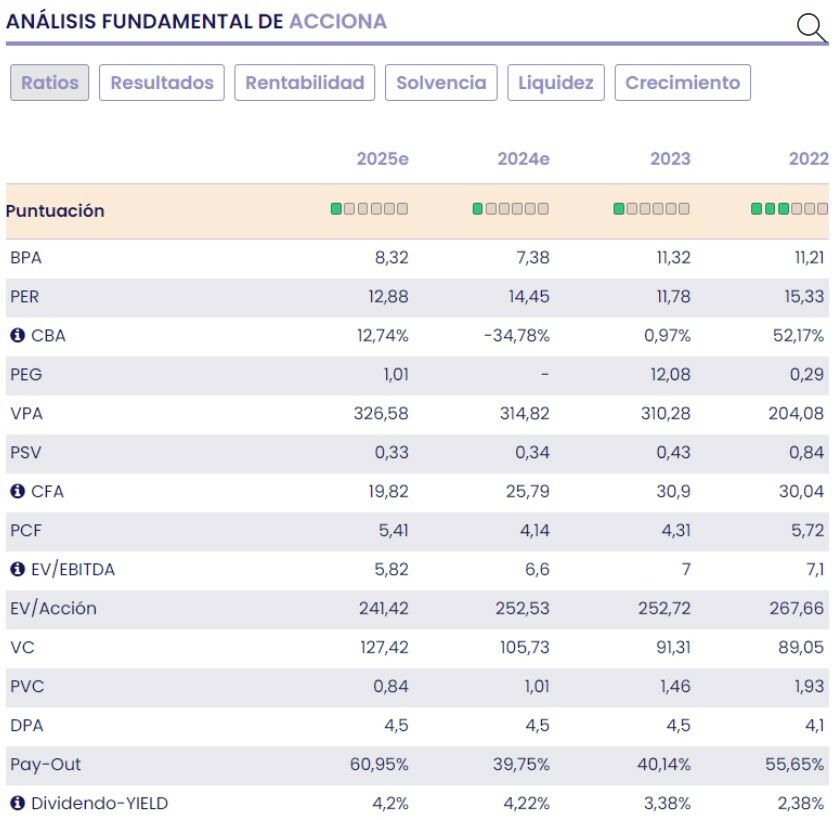835x820 pixels.
Task: Click the info icon beside CFA
Action: click(x=17, y=492)
